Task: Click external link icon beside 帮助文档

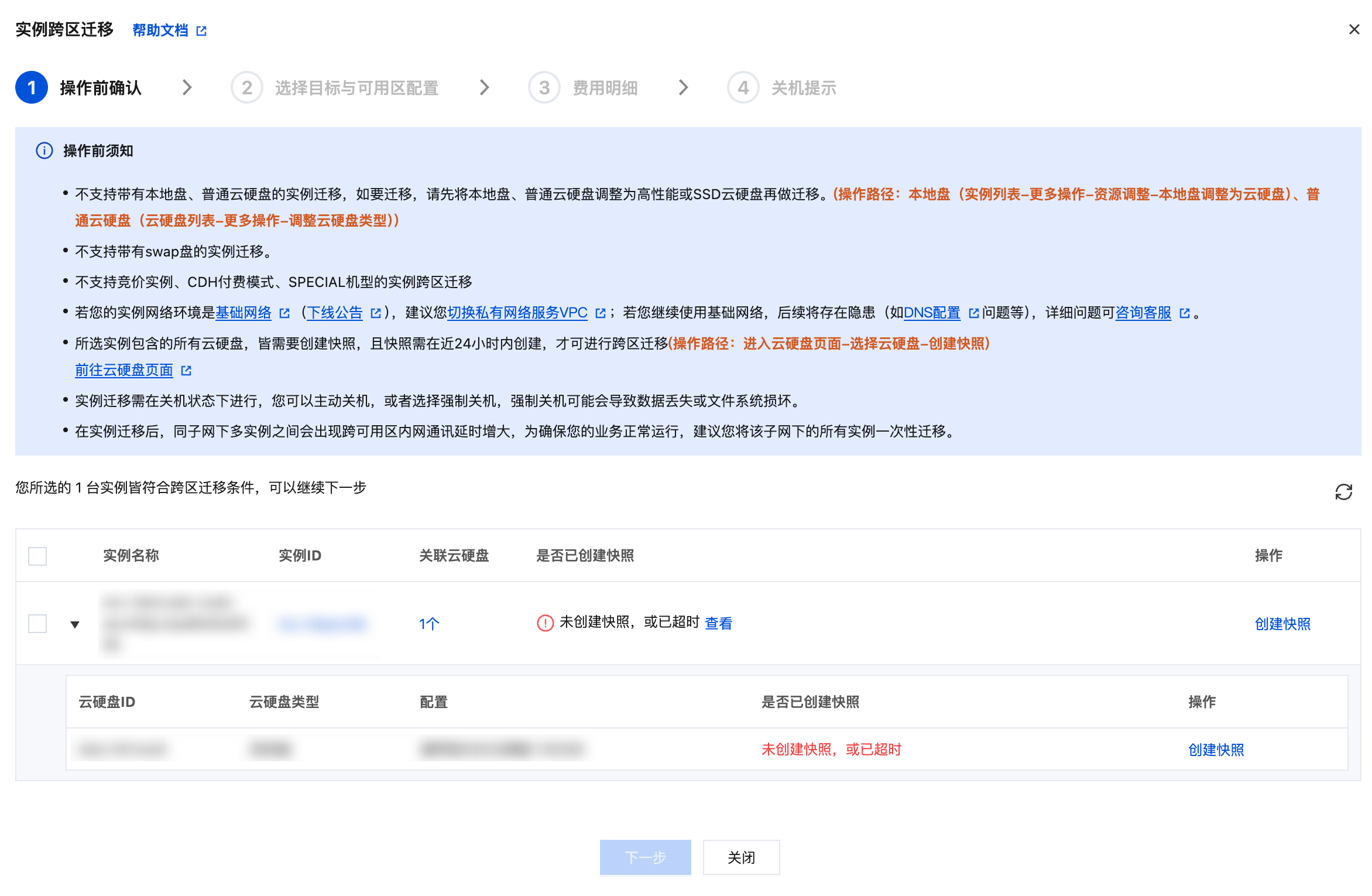Action: click(x=201, y=30)
